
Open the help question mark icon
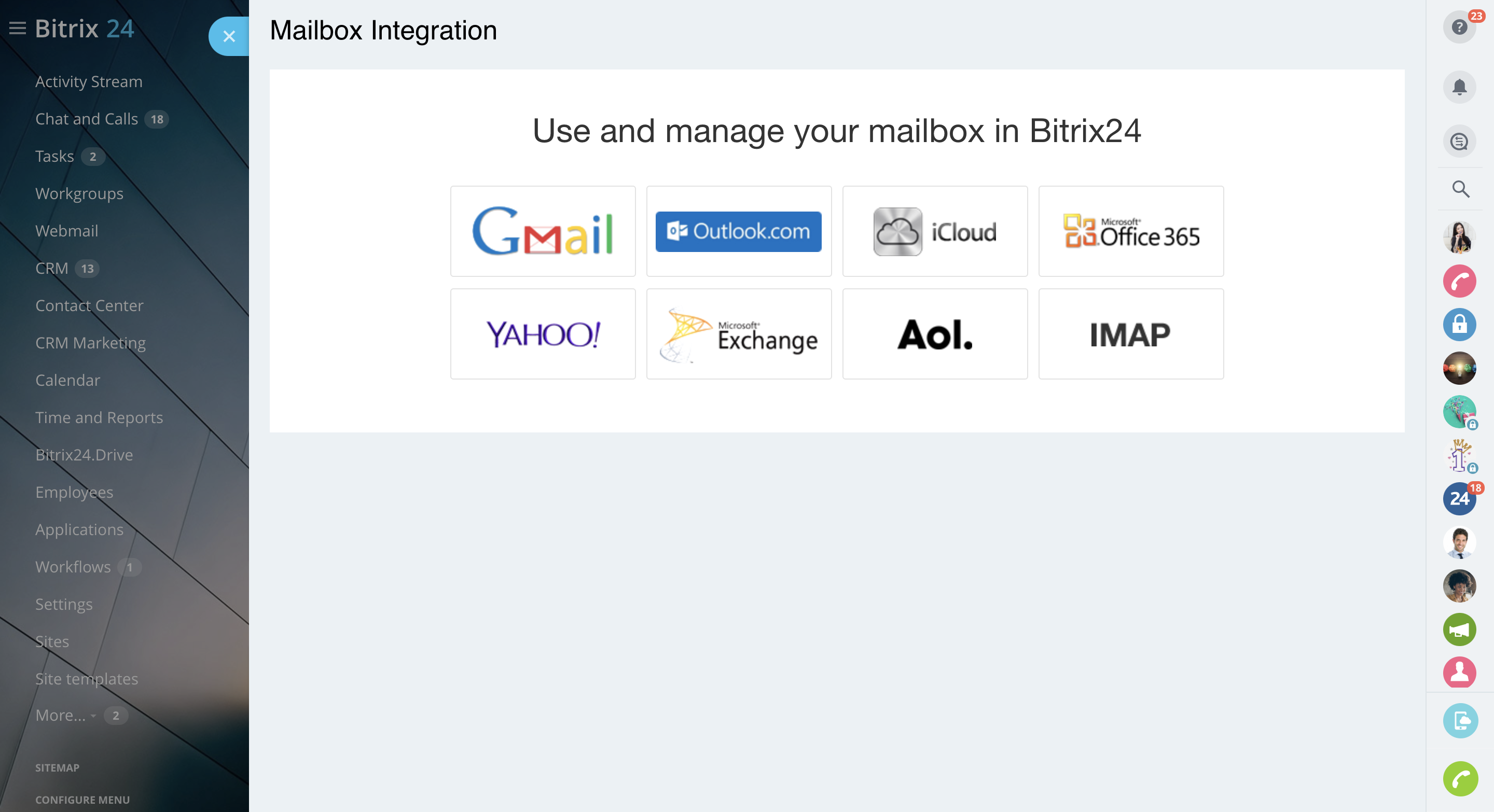[1459, 27]
